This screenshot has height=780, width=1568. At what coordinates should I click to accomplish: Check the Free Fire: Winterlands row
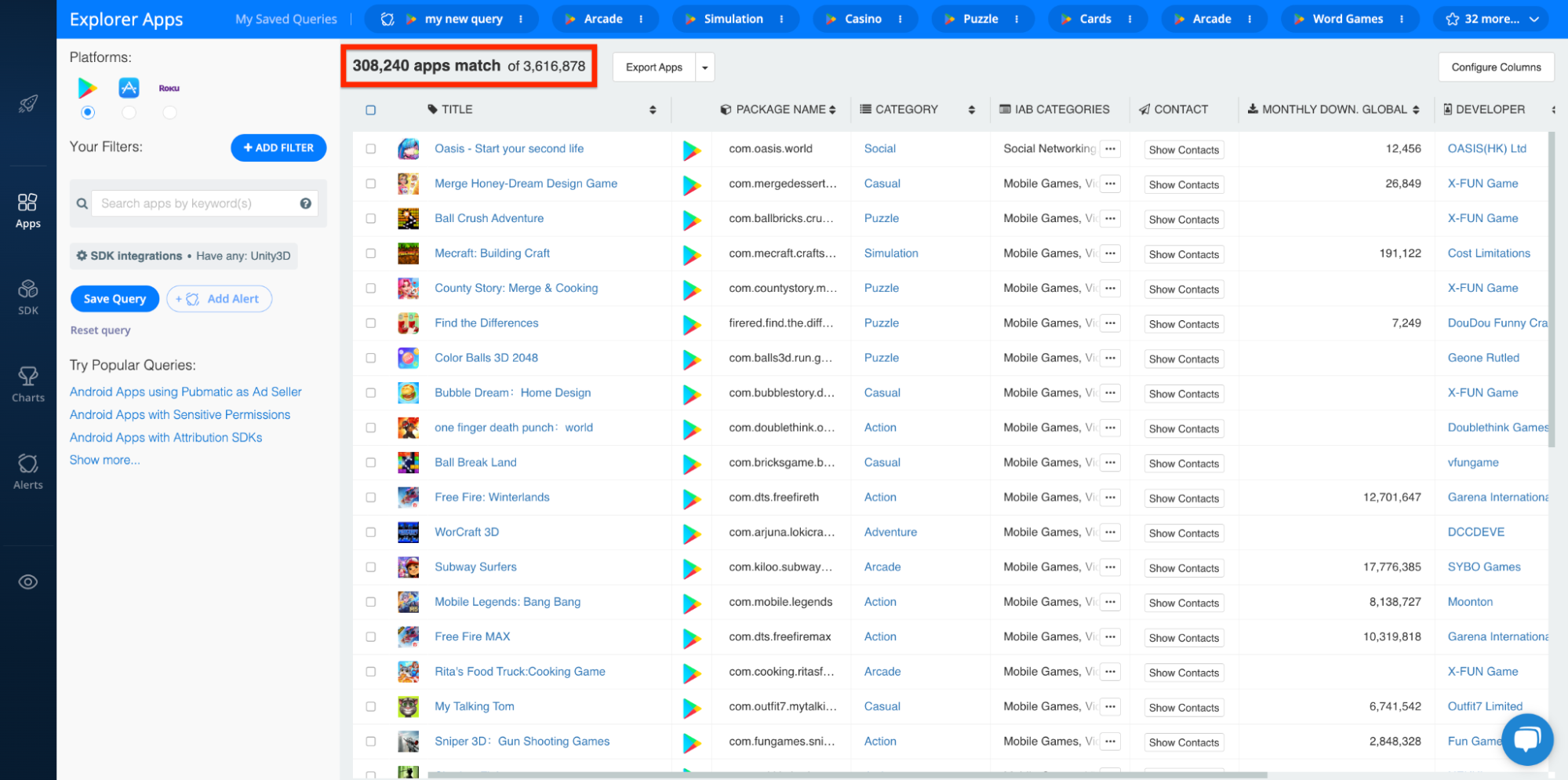pos(371,497)
